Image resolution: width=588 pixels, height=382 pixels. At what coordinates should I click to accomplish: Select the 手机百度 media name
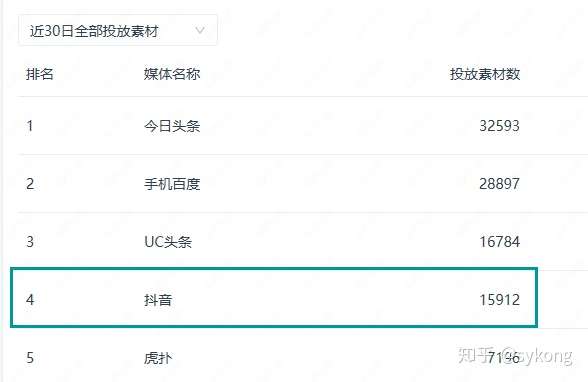(172, 184)
